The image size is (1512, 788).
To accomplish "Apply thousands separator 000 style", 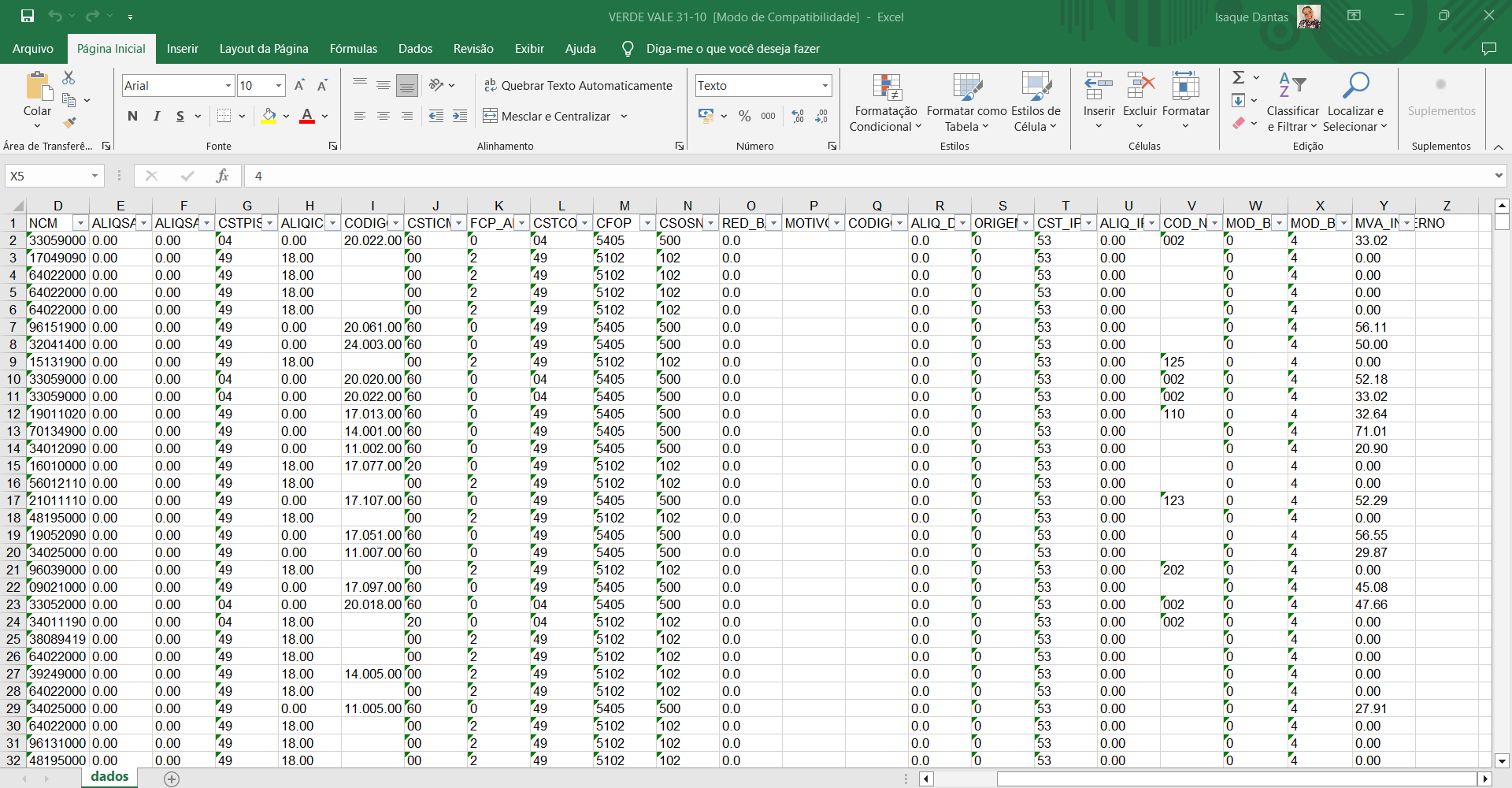I will tap(768, 116).
